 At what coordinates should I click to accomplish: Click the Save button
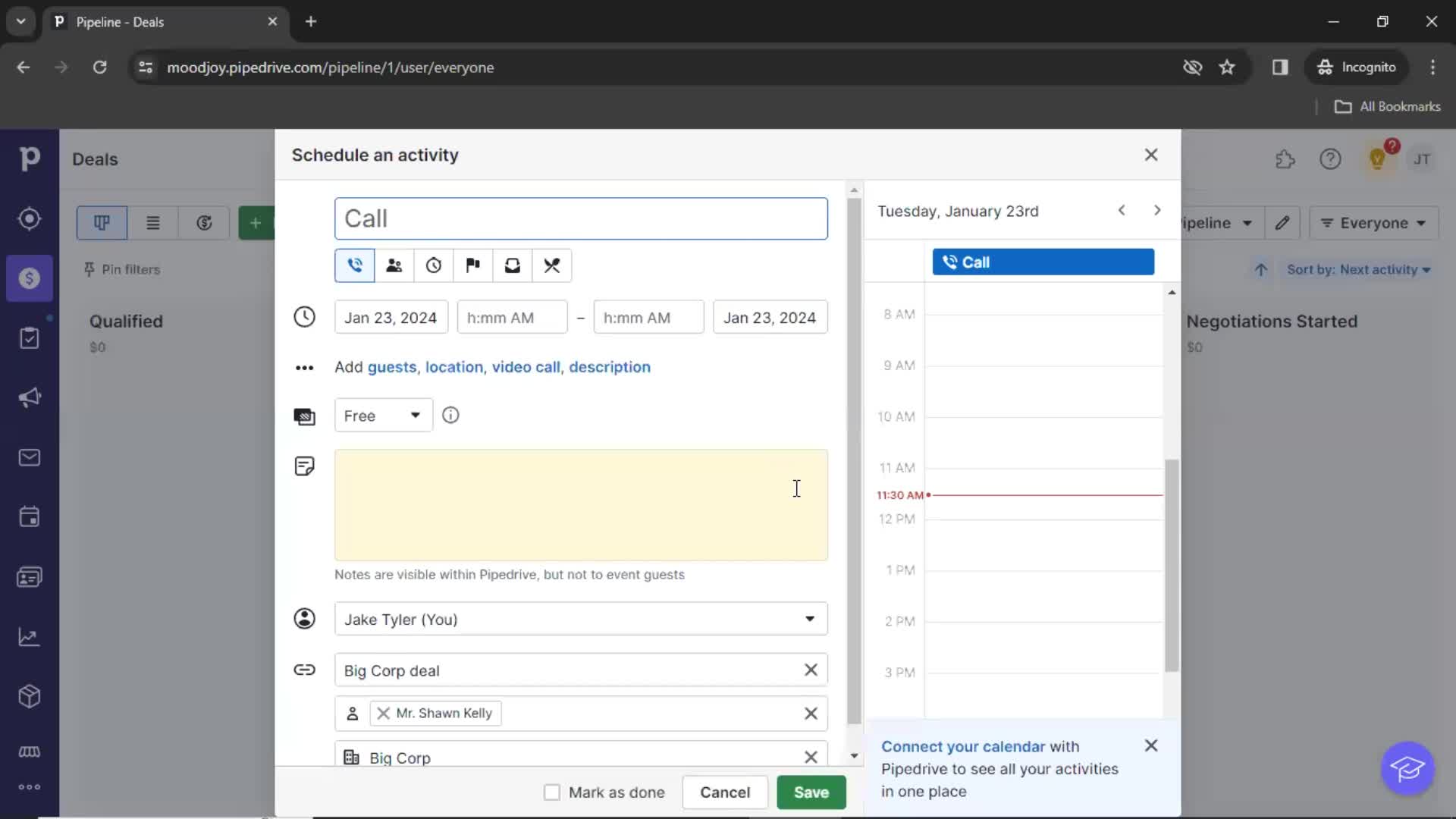(812, 792)
